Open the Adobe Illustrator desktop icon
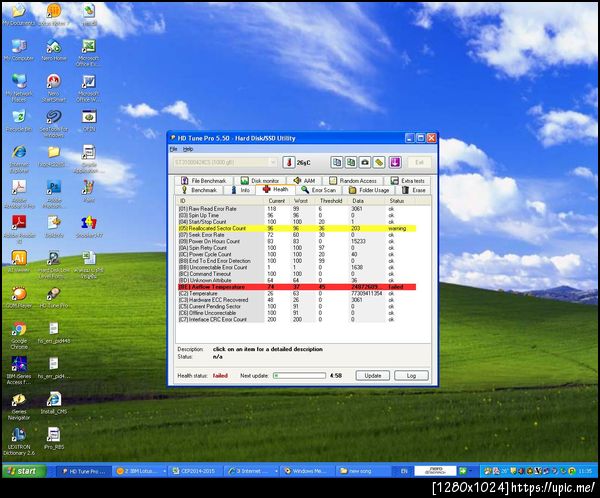Image resolution: width=600 pixels, height=498 pixels. pos(18,261)
